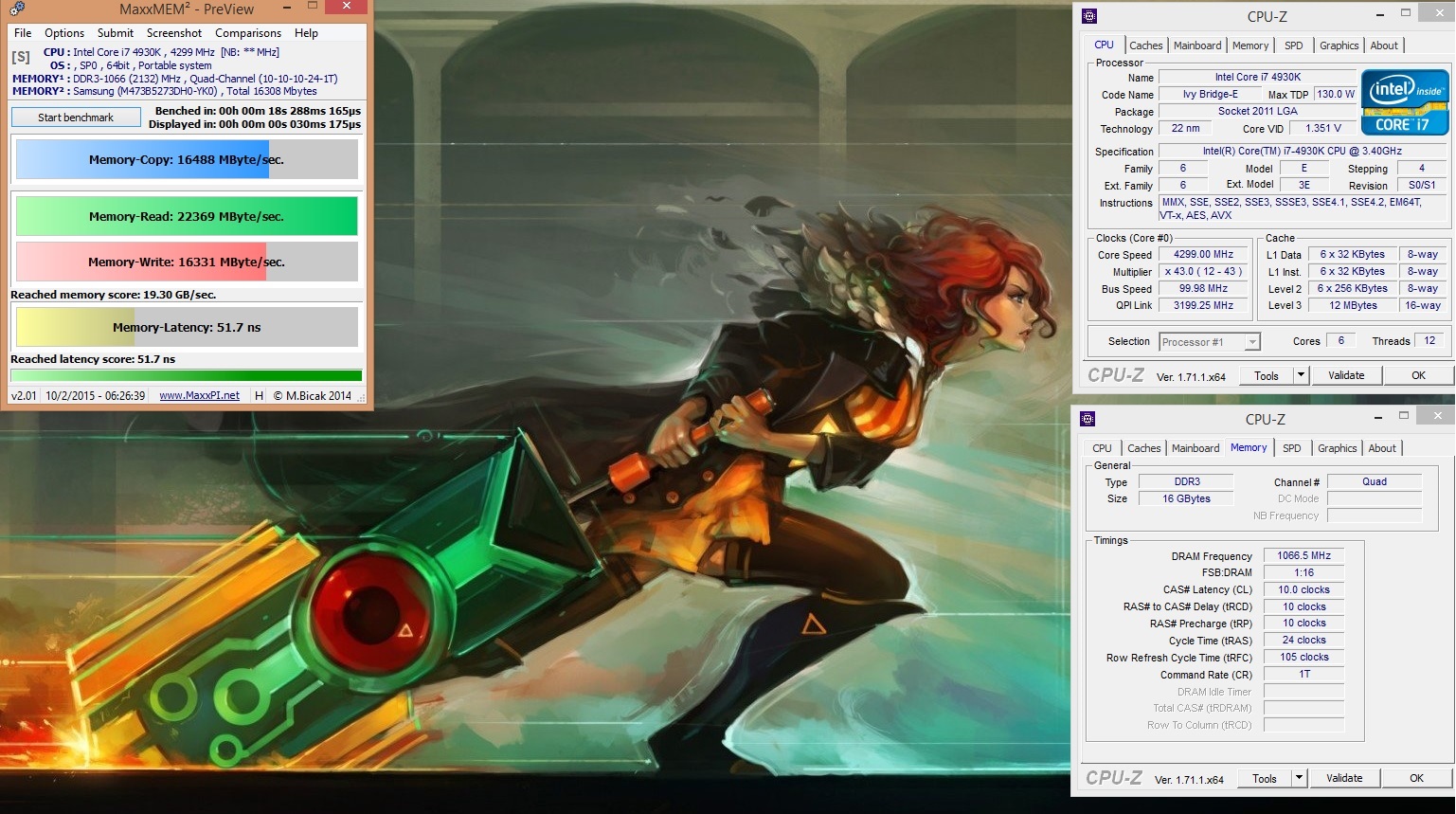Click the yellow Memory-Latency result bar
Image resolution: width=1456 pixels, height=814 pixels.
(187, 327)
